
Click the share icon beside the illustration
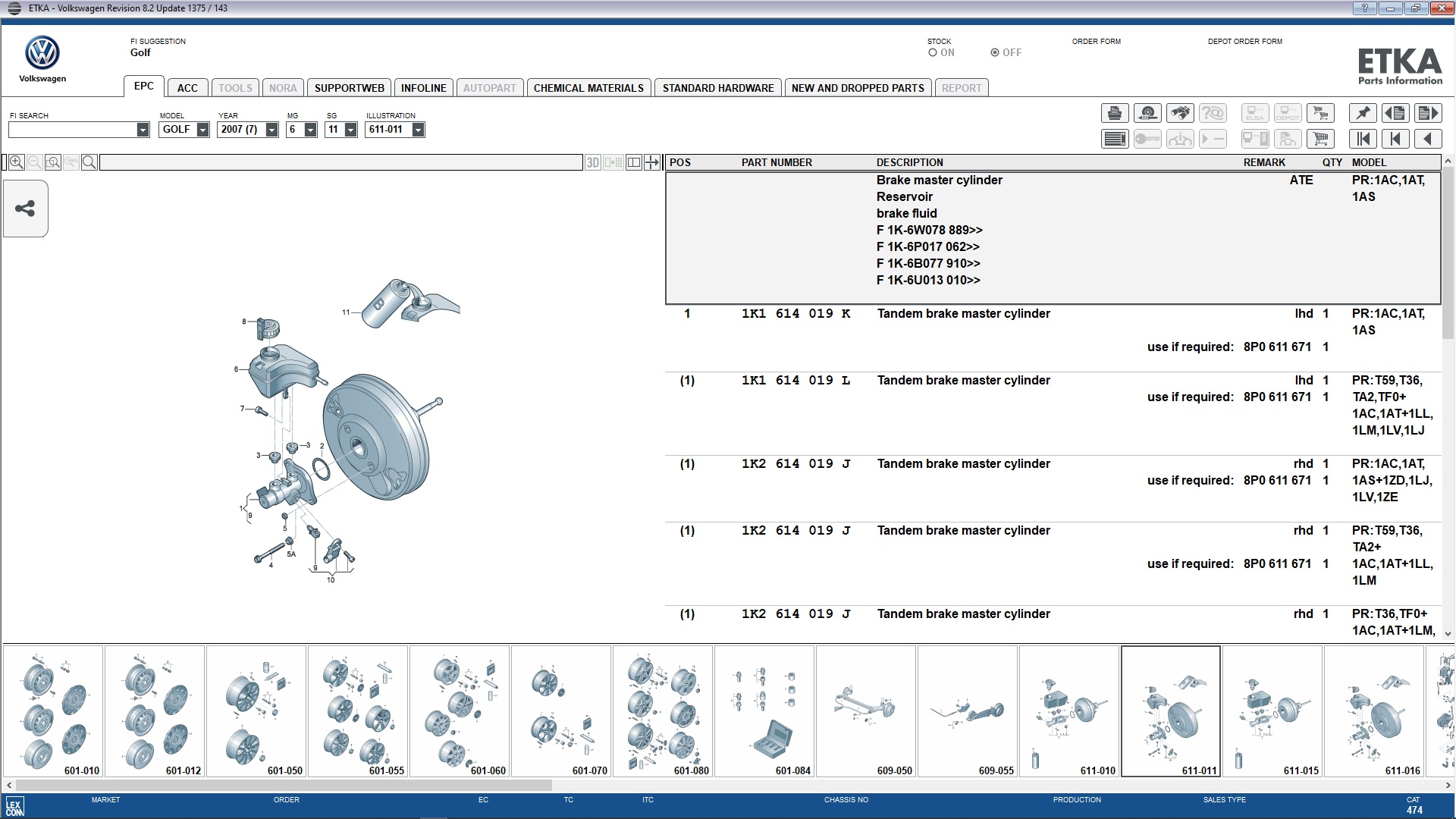point(25,209)
